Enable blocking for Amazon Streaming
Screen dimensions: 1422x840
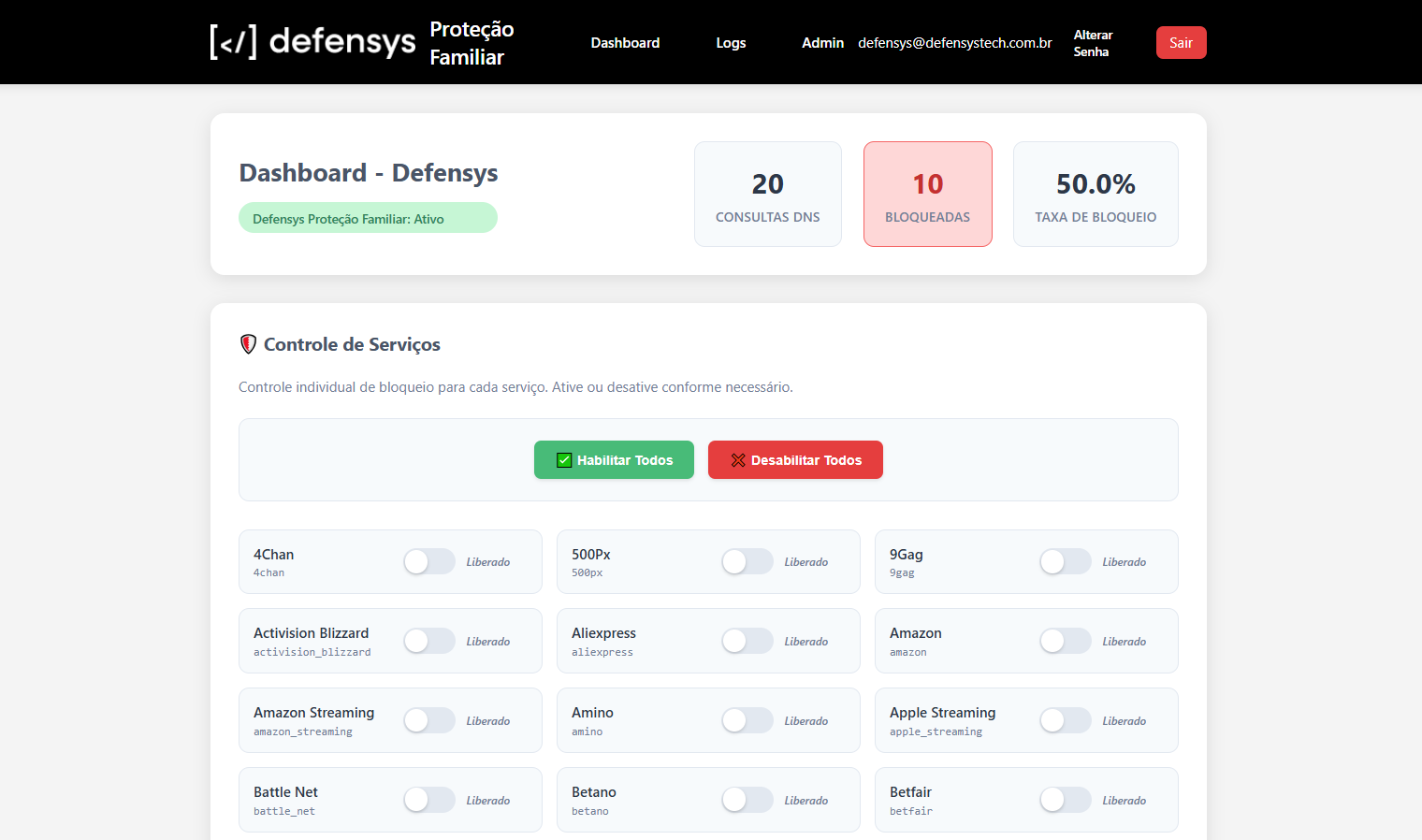point(429,720)
